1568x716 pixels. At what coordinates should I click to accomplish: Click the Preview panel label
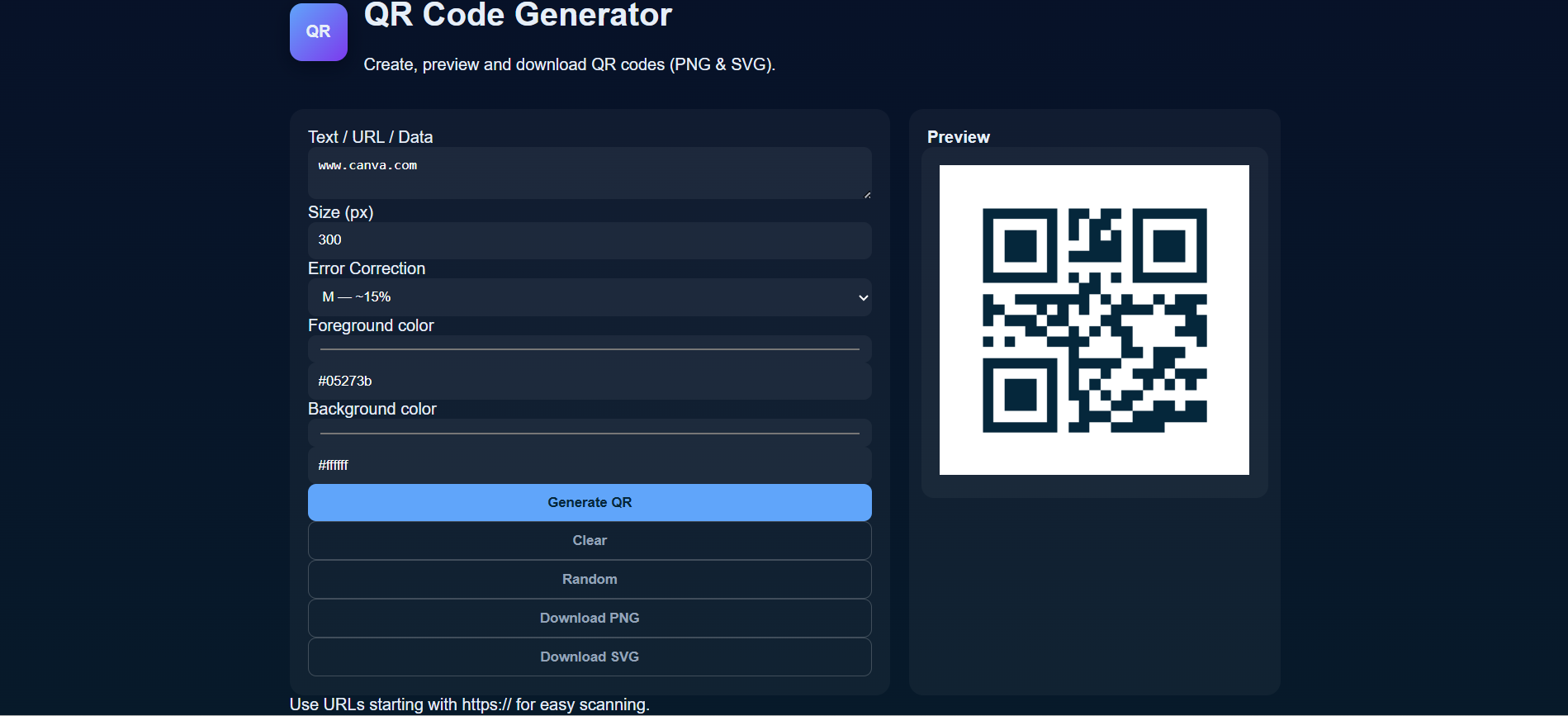point(958,137)
